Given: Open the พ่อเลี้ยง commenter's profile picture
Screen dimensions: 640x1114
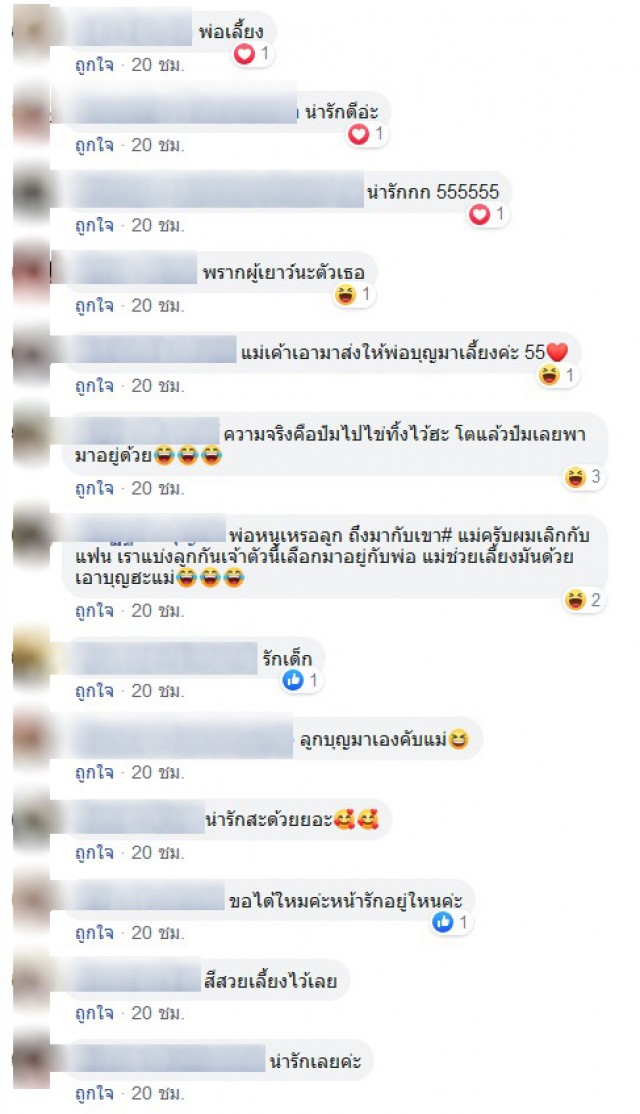Looking at the screenshot, I should pos(32,31).
